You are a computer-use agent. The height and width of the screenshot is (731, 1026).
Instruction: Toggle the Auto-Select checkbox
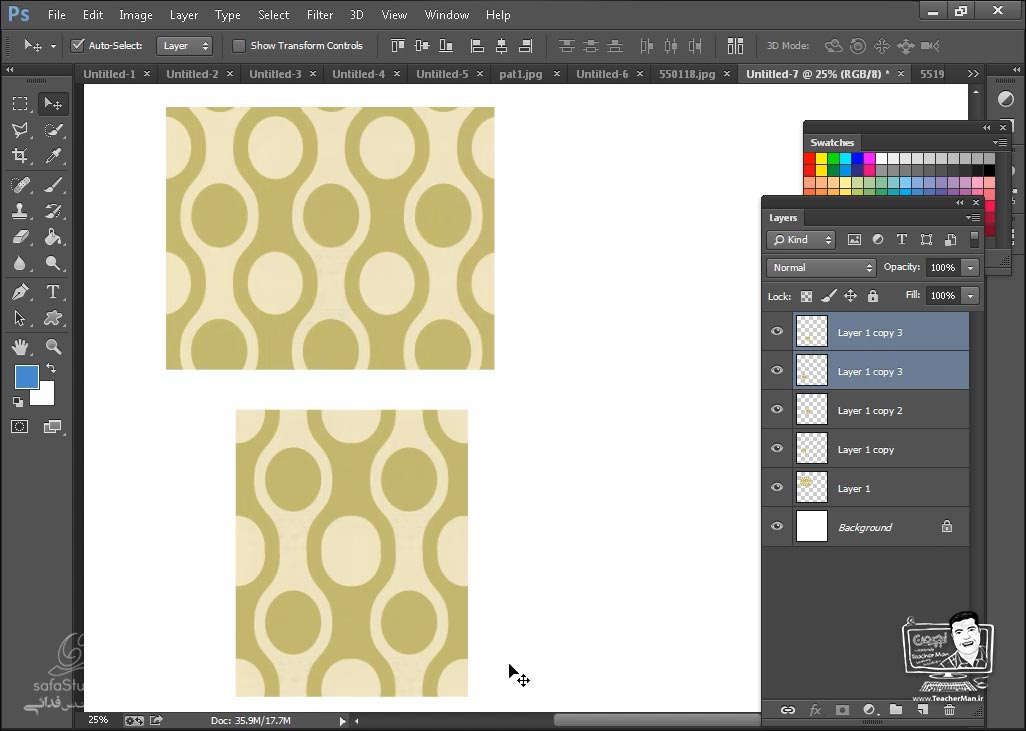coord(78,45)
